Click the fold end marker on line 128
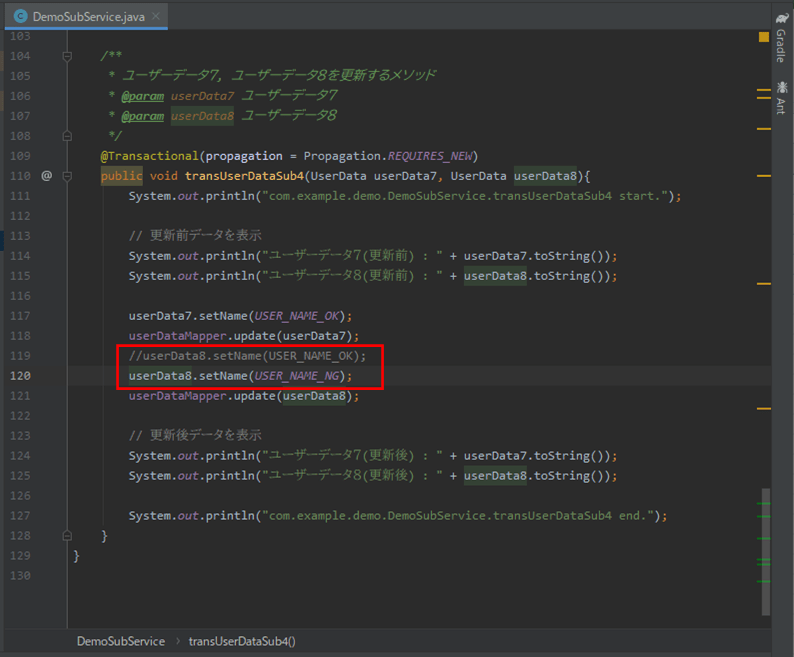 [x=68, y=536]
